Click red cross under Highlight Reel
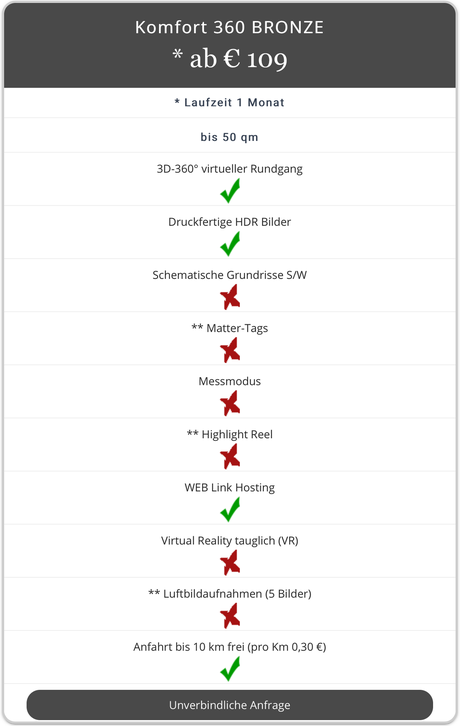Image resolution: width=460 pixels, height=726 pixels. click(x=230, y=457)
